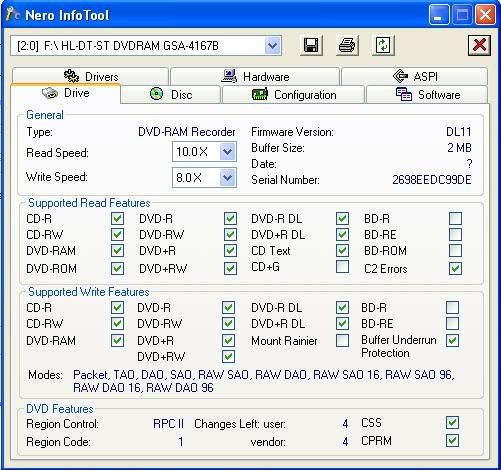The height and width of the screenshot is (470, 501).
Task: Toggle the DVD+RW write feature checkbox
Action: (x=228, y=357)
